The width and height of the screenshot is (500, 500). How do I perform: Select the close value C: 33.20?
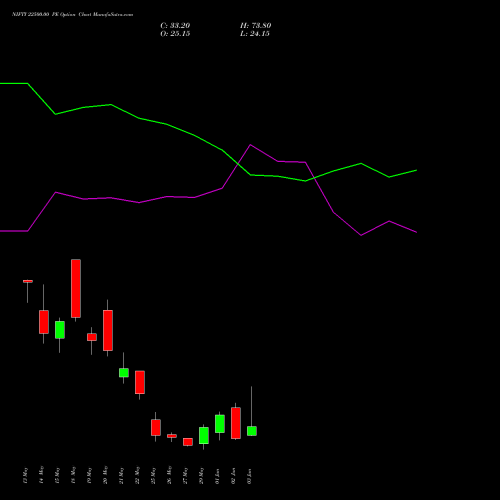point(175,26)
